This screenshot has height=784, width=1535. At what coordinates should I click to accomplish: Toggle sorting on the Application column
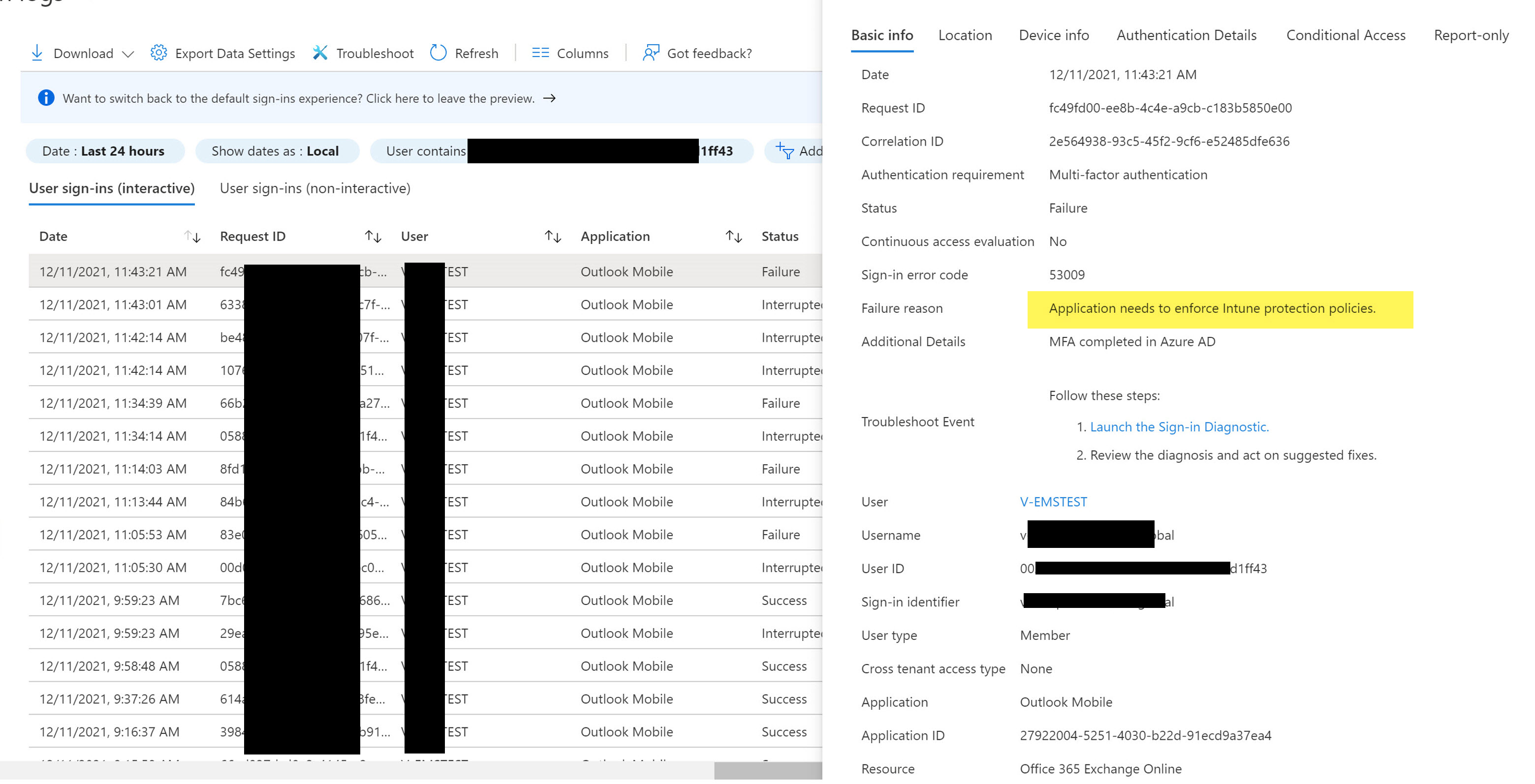pos(733,236)
